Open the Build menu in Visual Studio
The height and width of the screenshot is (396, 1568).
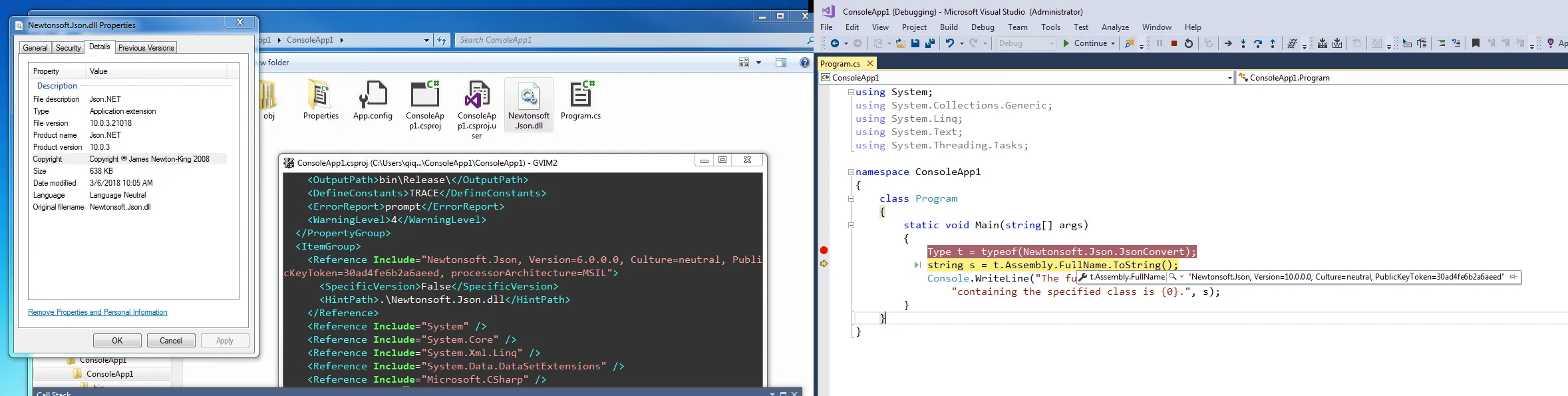click(x=949, y=27)
